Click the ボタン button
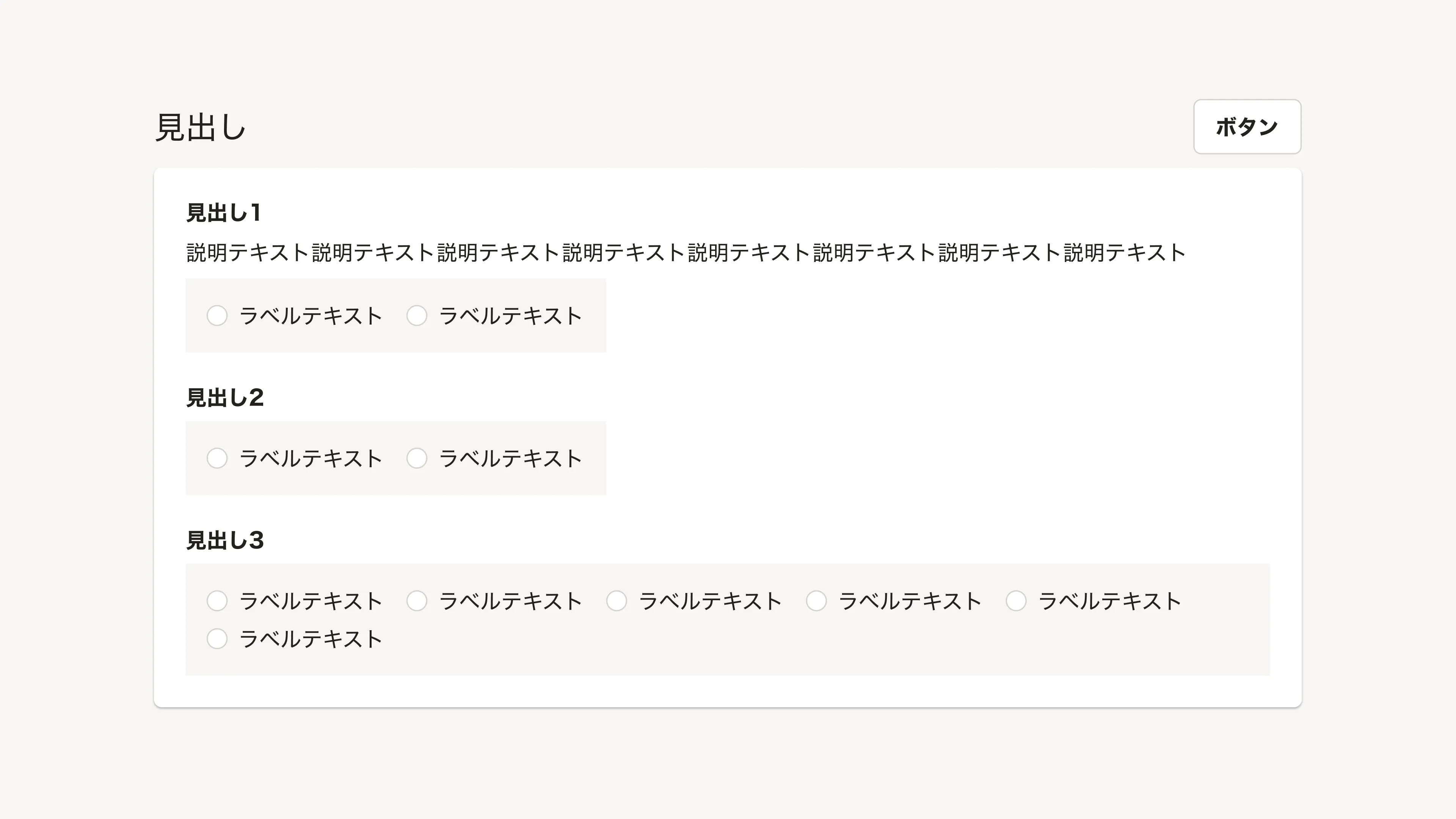This screenshot has height=819, width=1456. tap(1247, 127)
